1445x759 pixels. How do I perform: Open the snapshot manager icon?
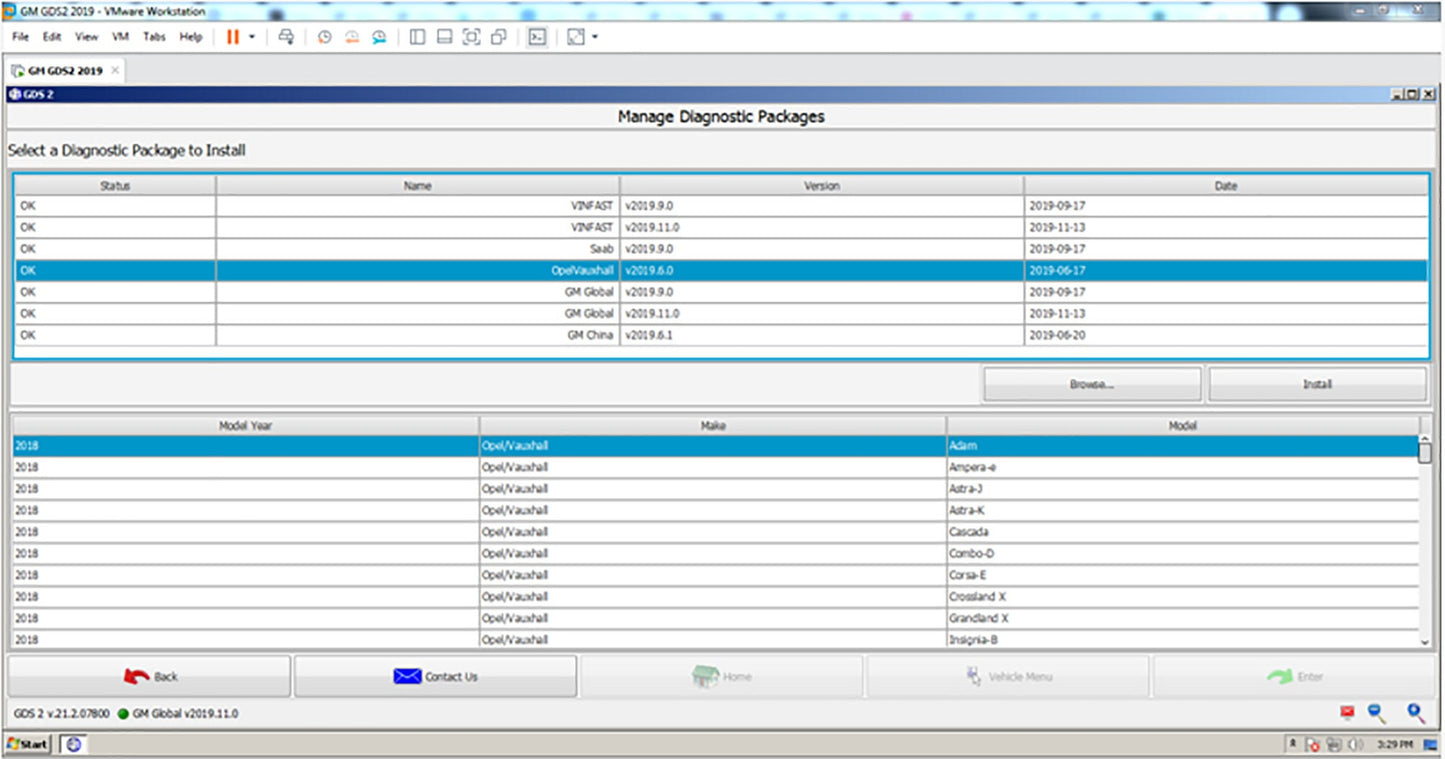379,37
